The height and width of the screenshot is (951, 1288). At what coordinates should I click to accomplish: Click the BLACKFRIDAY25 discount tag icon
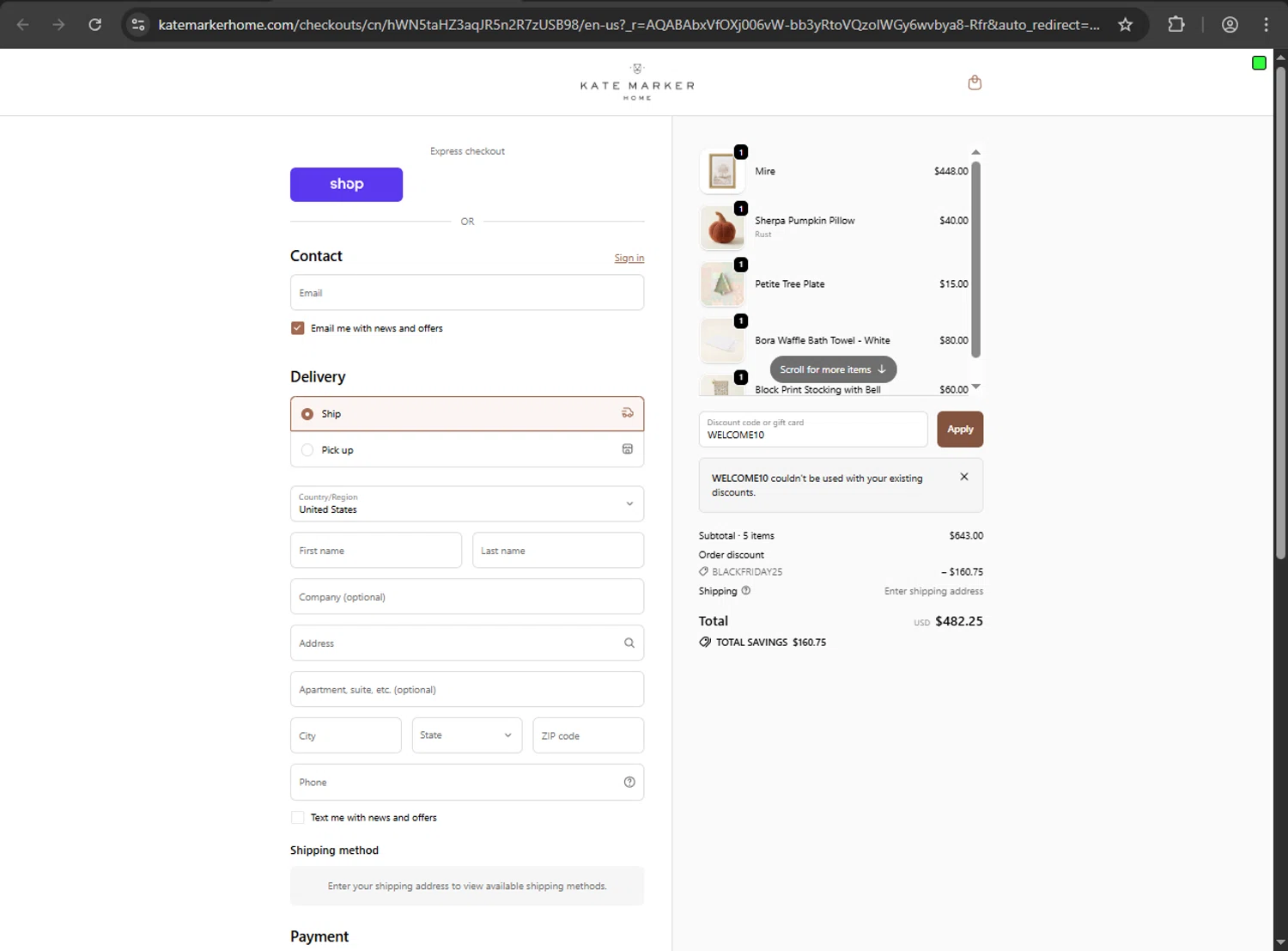click(x=704, y=571)
